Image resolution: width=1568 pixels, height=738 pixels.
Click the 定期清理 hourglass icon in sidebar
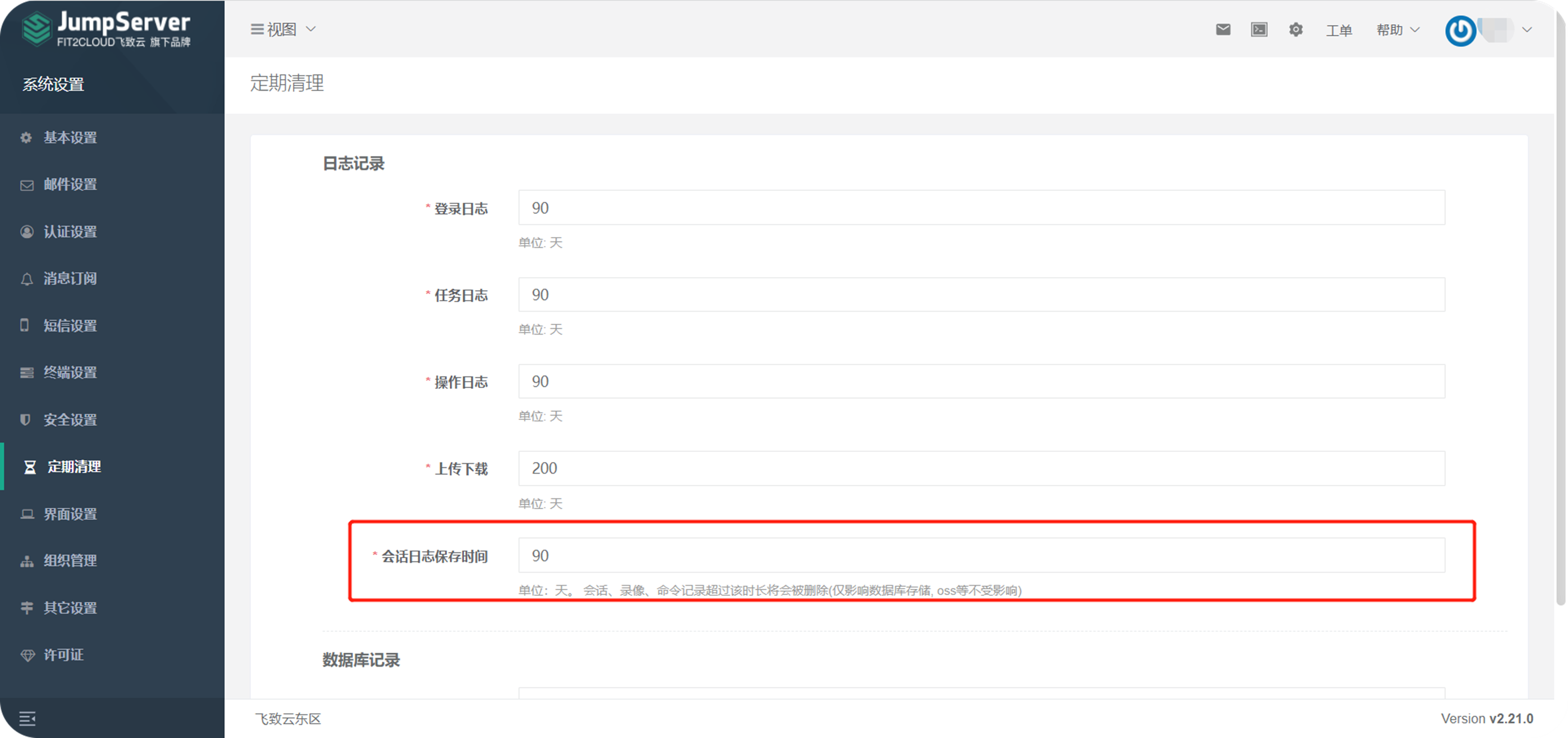(x=29, y=466)
